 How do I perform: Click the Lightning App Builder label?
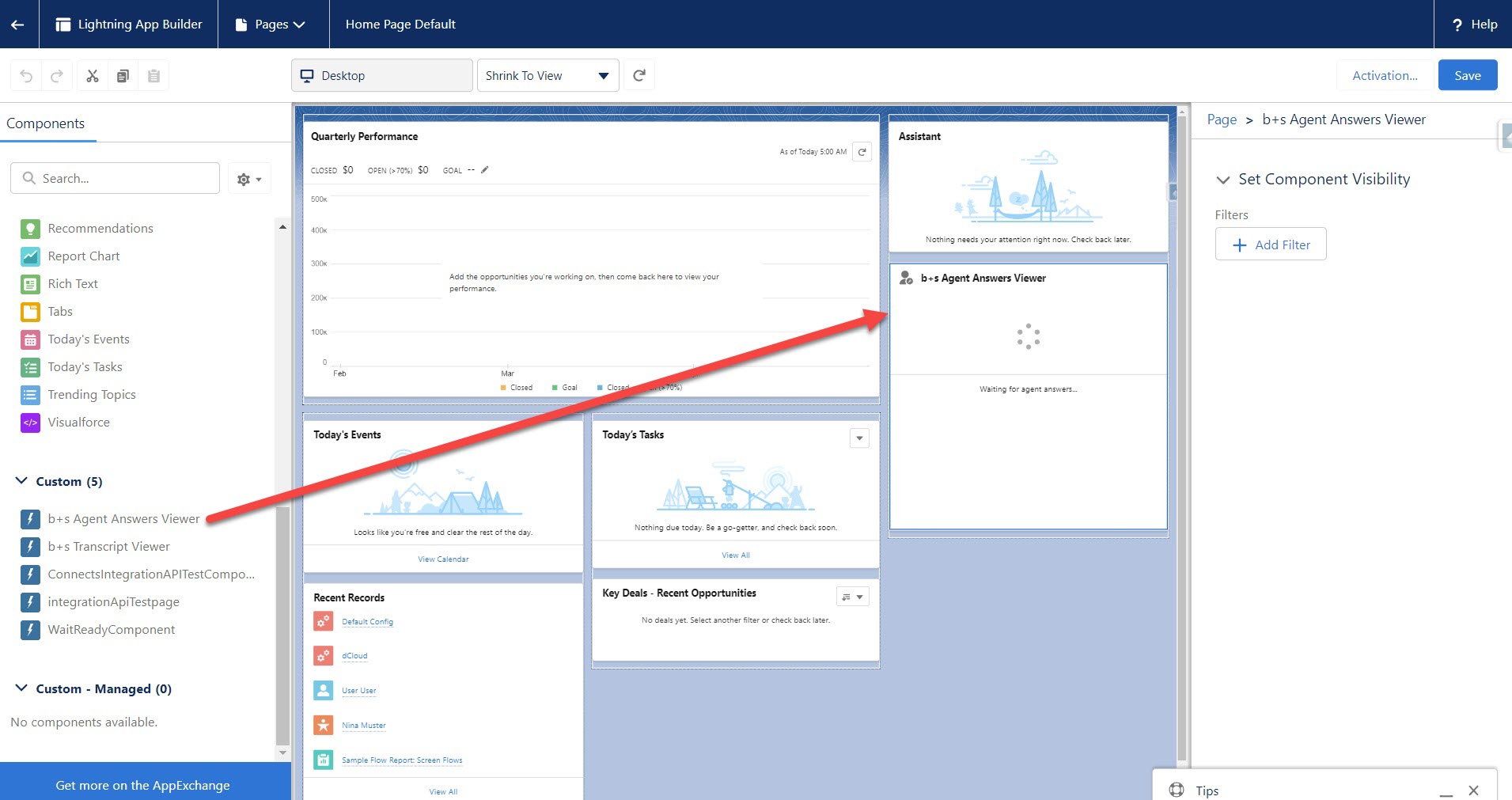140,25
